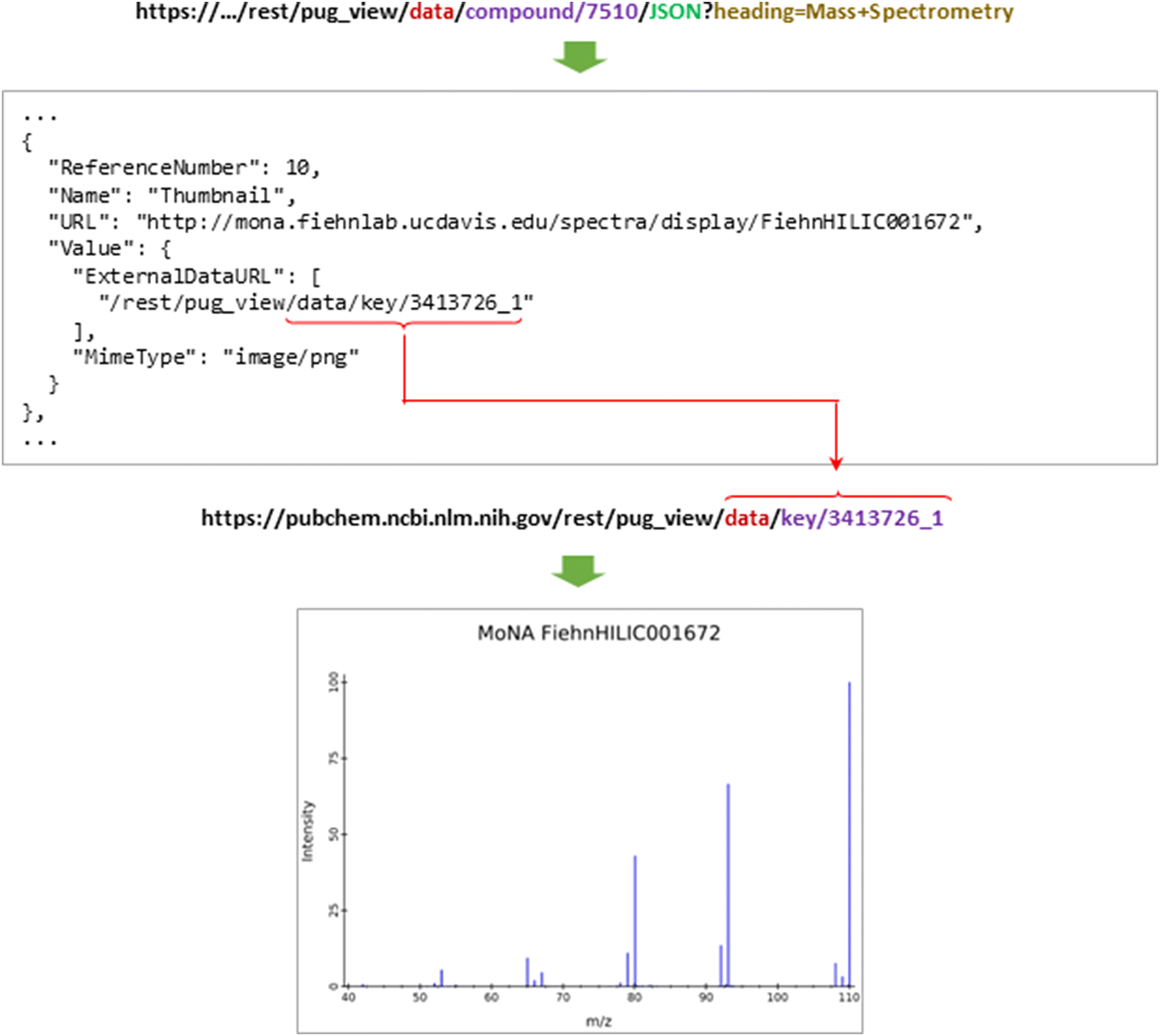Click the top PUG View request URL
1160x1036 pixels.
[574, 12]
